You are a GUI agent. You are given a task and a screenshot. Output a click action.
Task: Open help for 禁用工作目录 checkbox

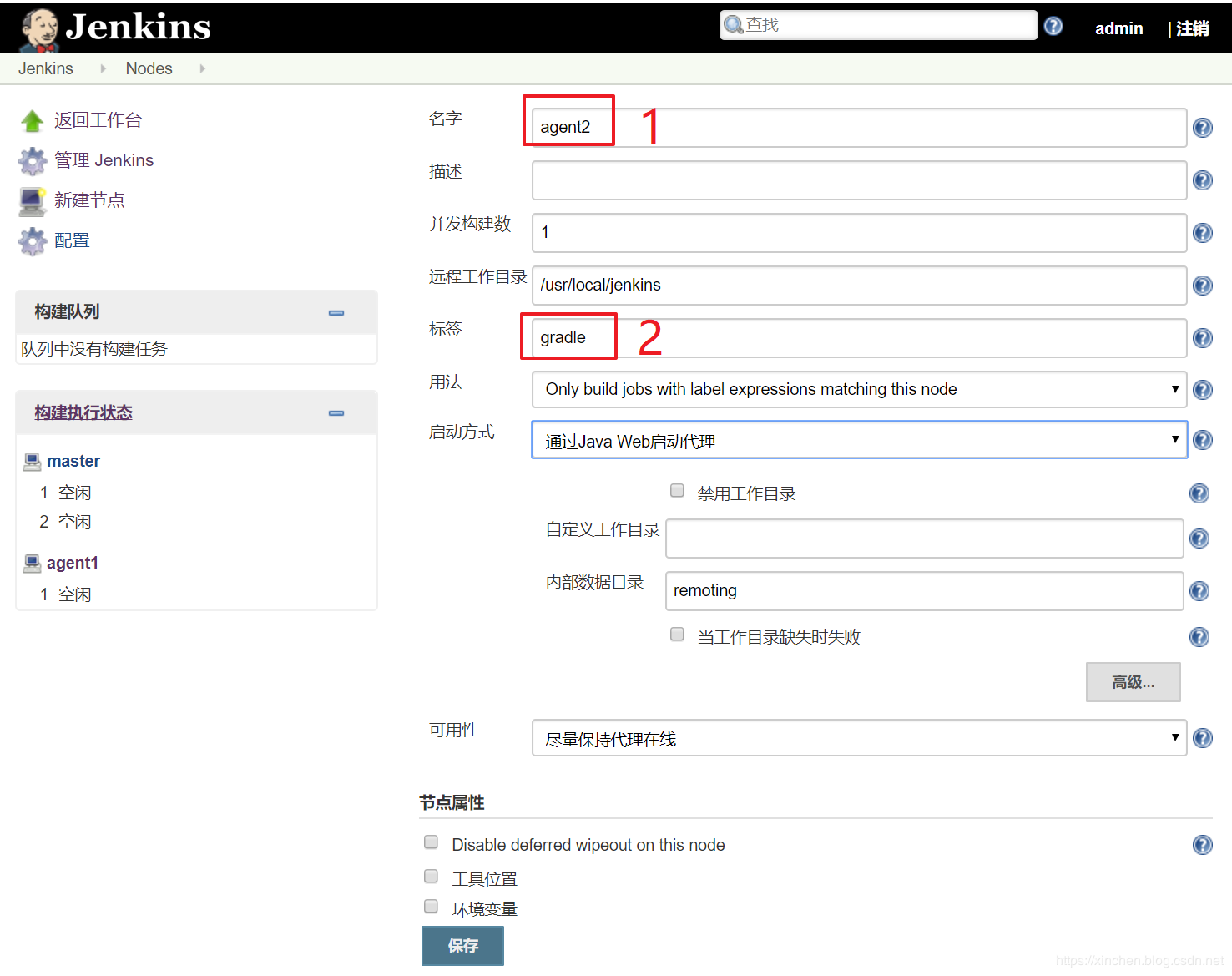click(1199, 493)
